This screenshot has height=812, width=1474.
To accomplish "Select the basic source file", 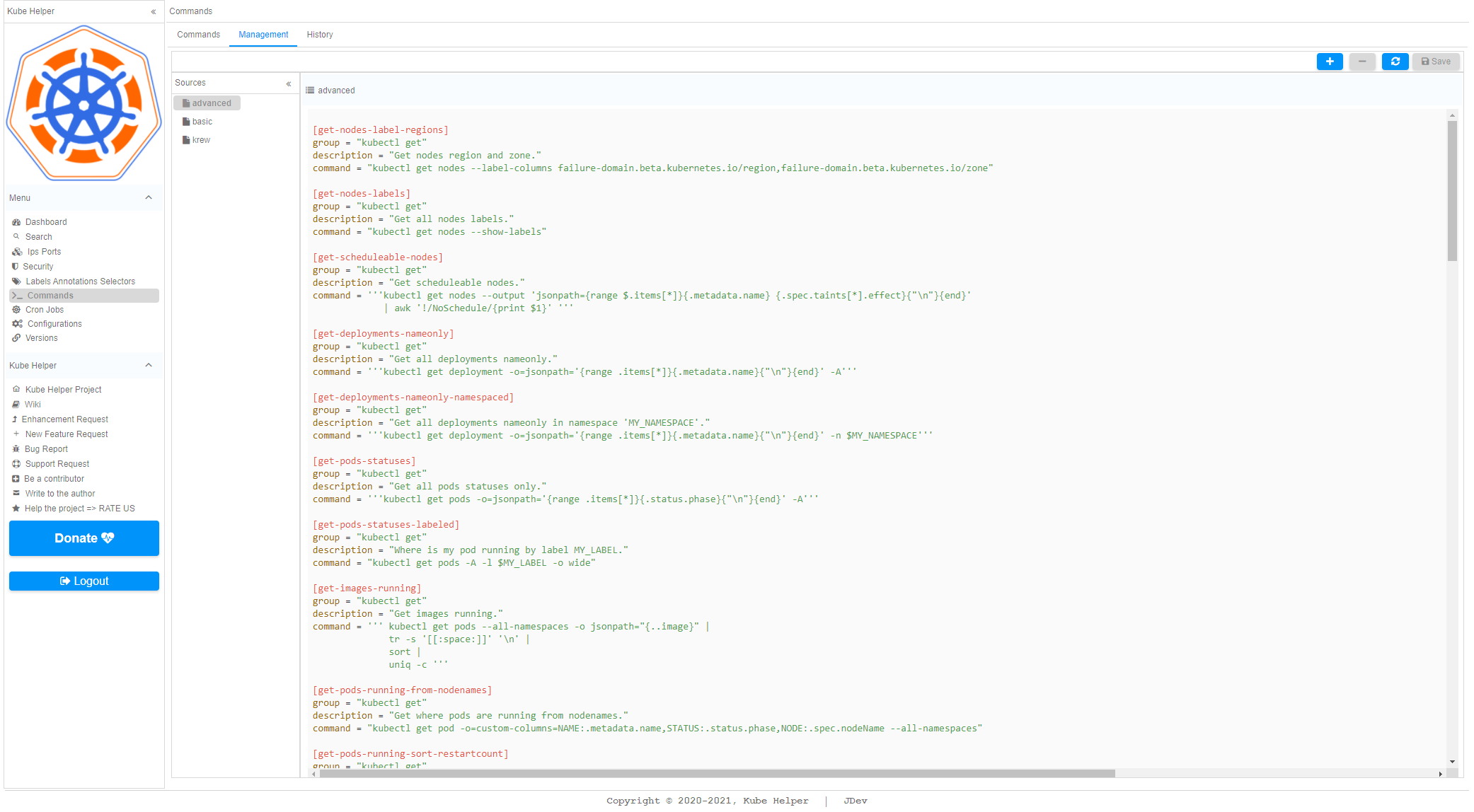I will point(202,122).
